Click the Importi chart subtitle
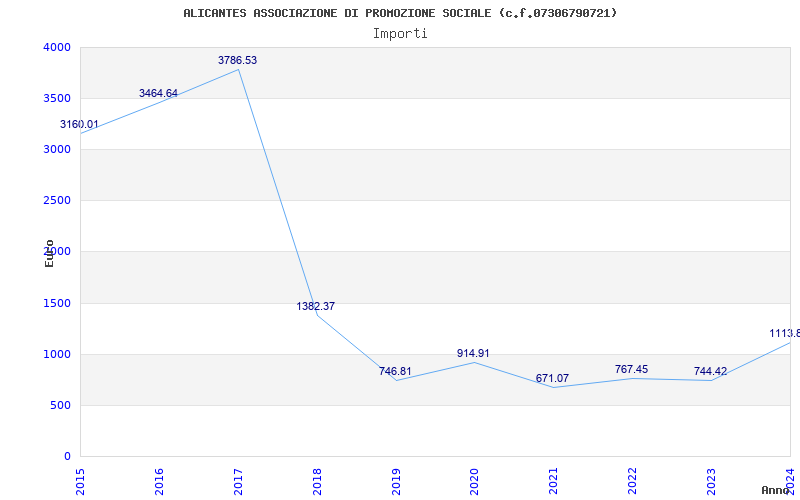This screenshot has width=800, height=500. tap(400, 34)
